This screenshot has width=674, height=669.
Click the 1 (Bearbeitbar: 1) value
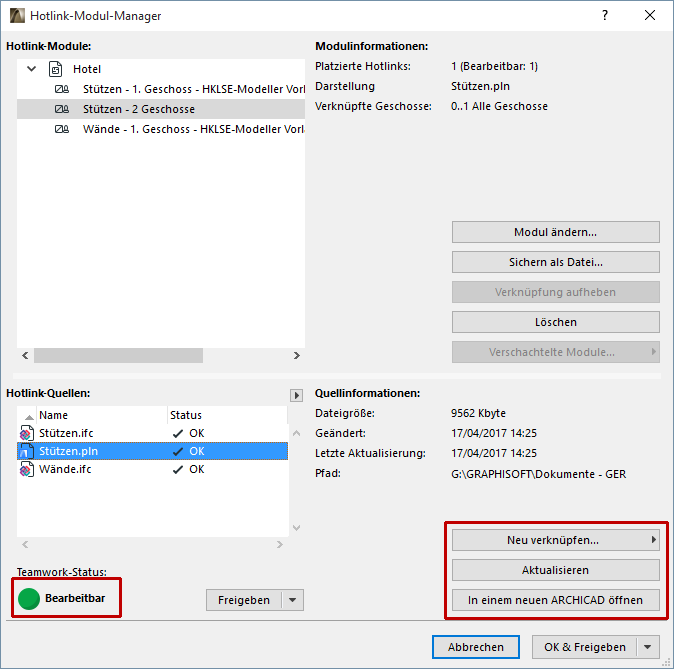click(494, 66)
